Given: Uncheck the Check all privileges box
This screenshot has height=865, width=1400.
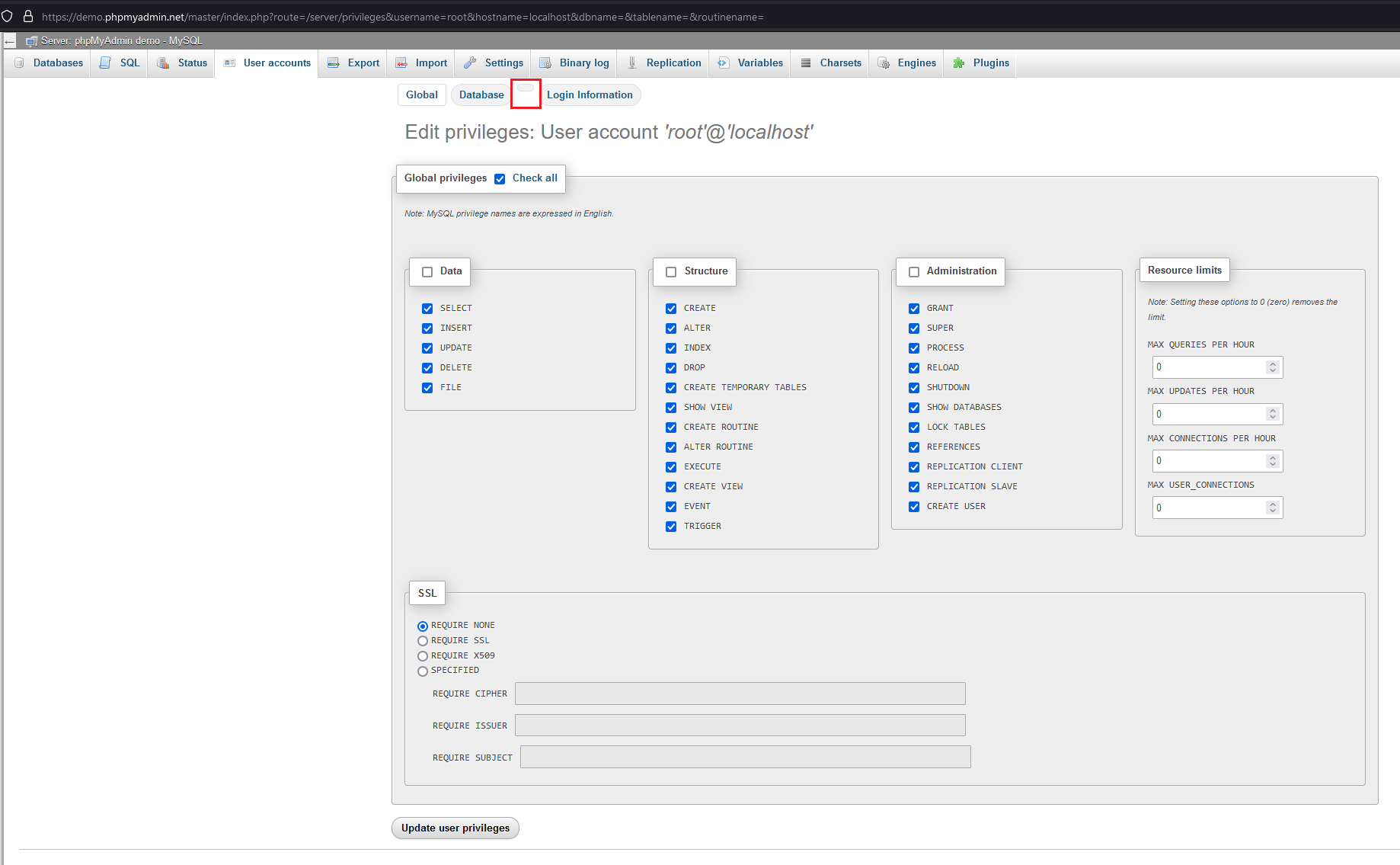Looking at the screenshot, I should coord(500,178).
